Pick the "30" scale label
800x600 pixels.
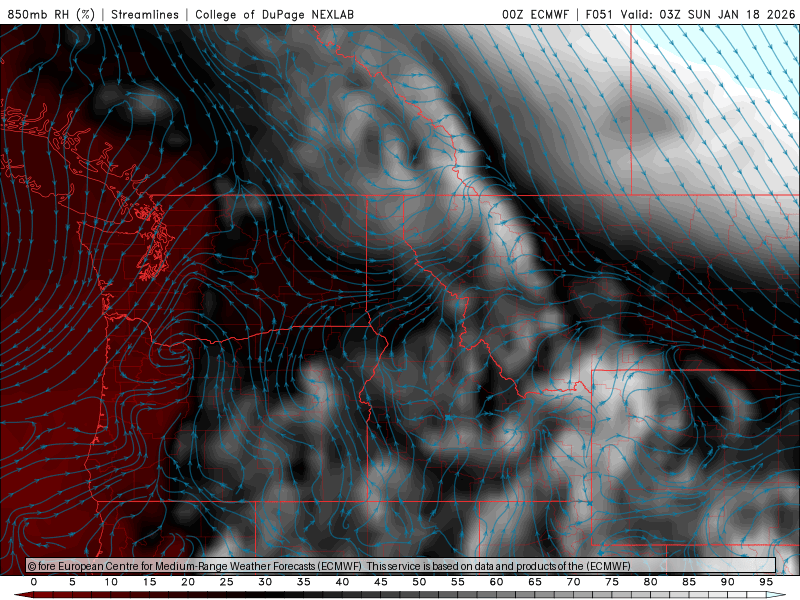tap(265, 582)
